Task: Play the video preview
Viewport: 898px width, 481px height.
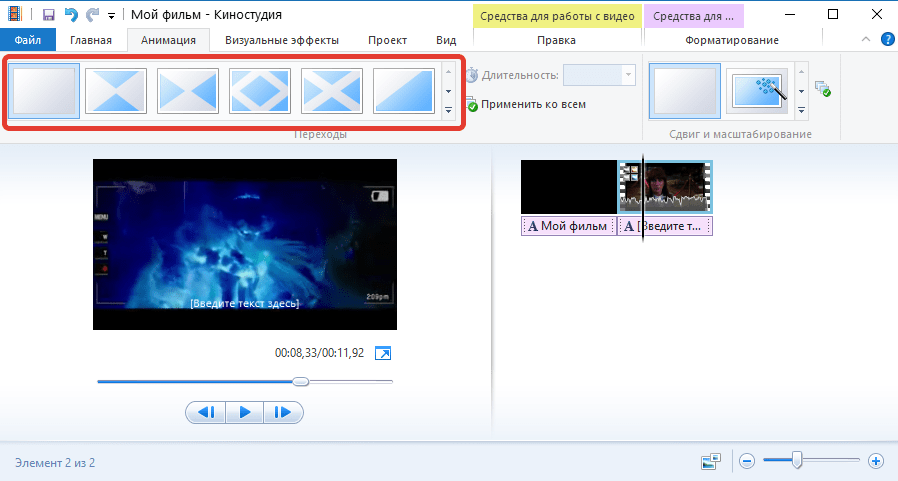Action: (245, 412)
